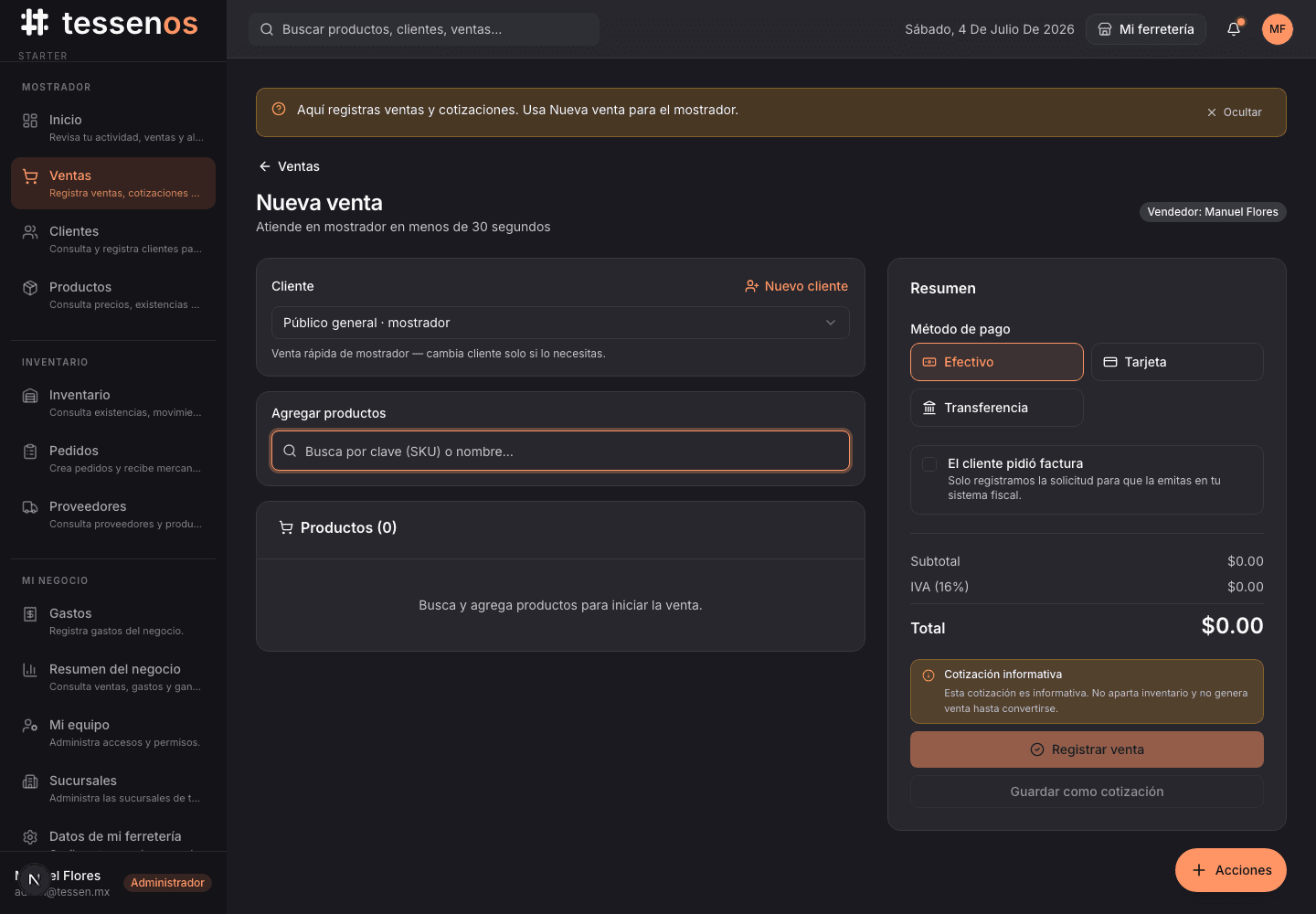Click the IVA (16%) label
Screen dimensions: 1316x914
click(939, 587)
